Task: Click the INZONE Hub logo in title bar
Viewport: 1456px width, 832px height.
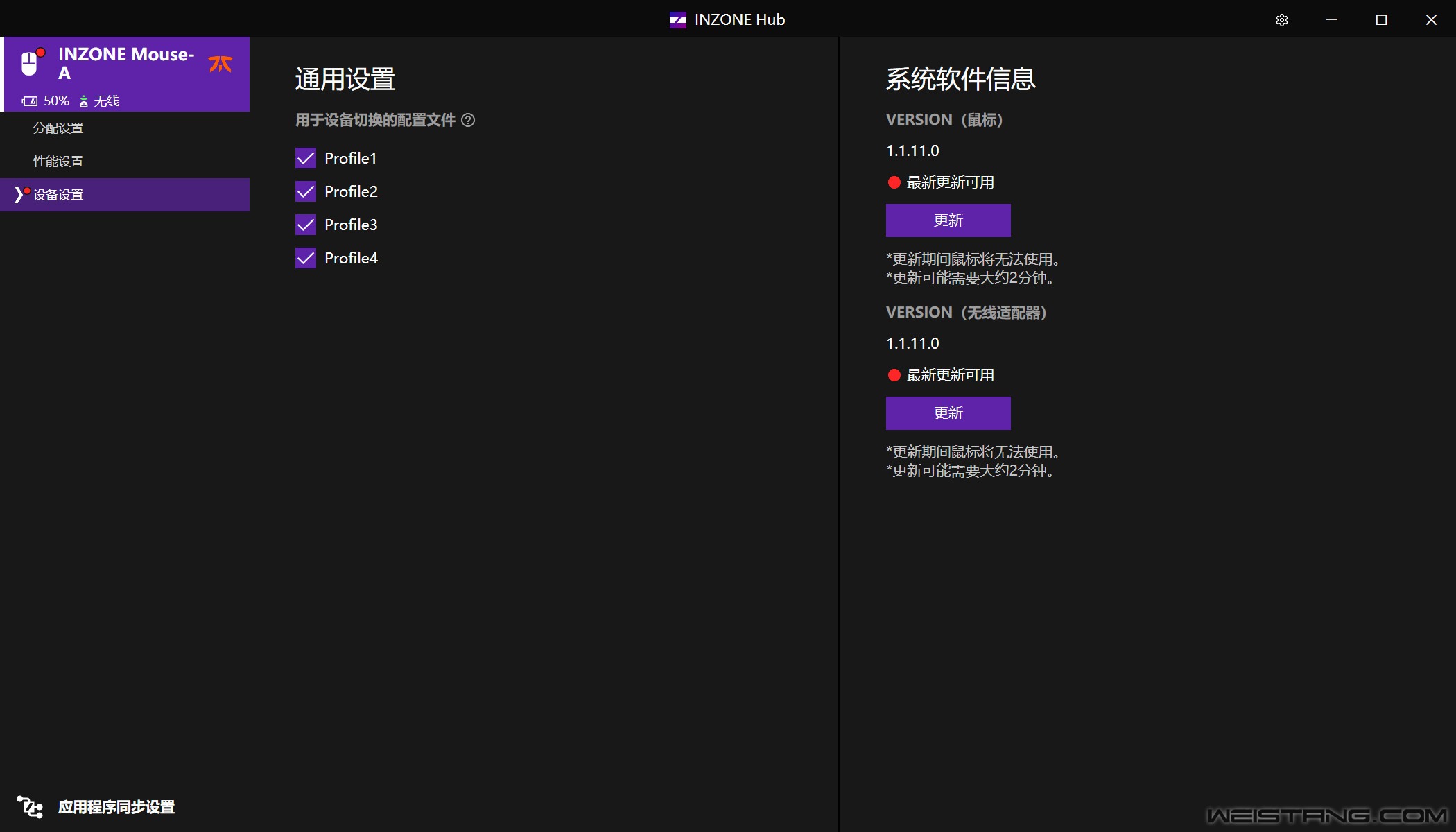Action: (x=677, y=19)
